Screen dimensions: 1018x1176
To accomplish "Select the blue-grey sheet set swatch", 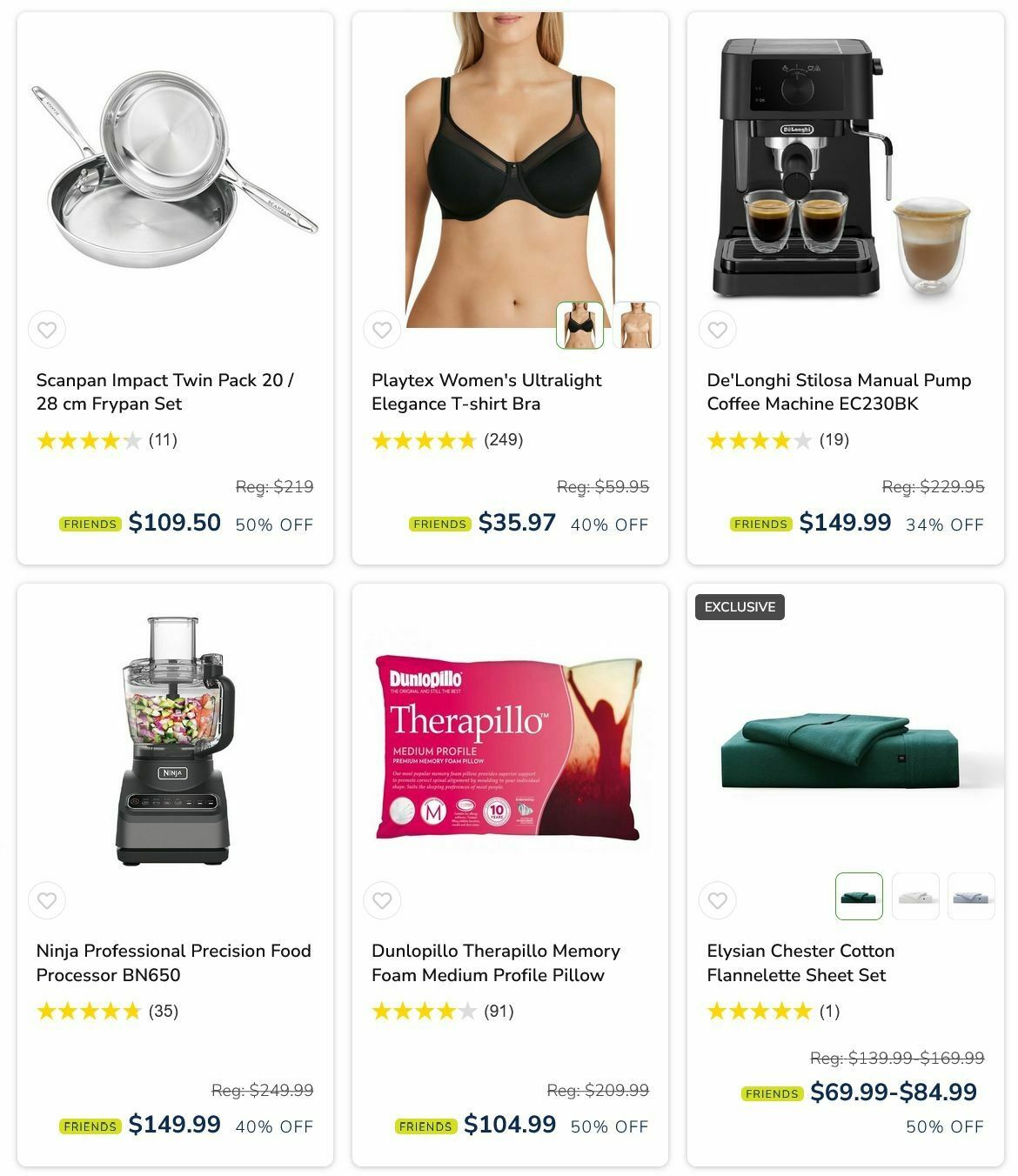I will pos(971,896).
